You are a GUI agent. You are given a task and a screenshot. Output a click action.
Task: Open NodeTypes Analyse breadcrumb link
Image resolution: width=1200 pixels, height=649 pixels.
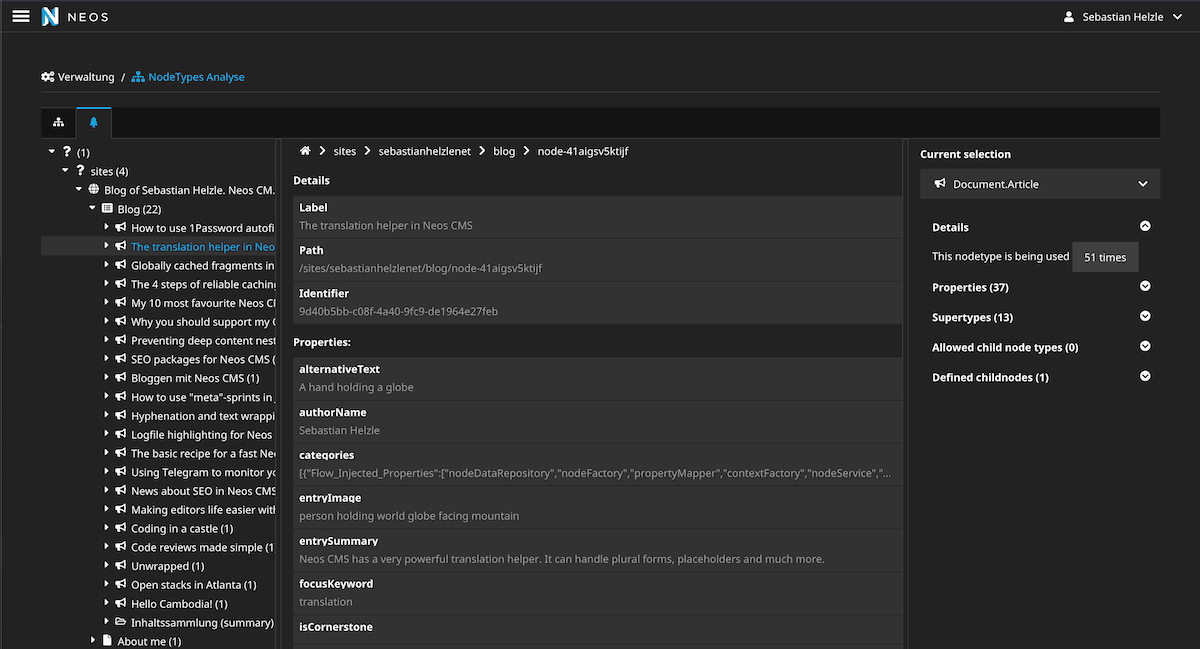click(188, 77)
